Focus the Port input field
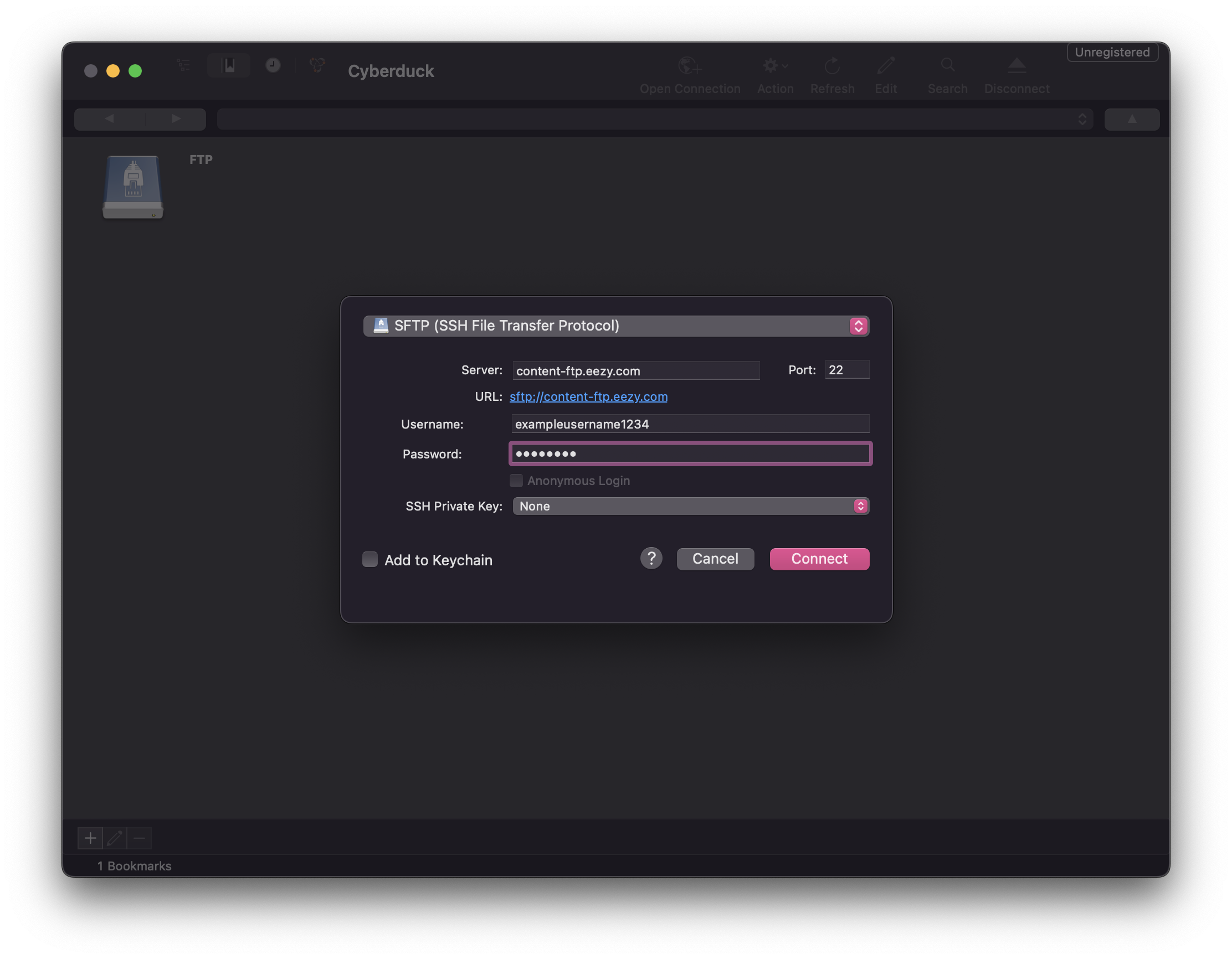Image resolution: width=1232 pixels, height=959 pixels. [846, 370]
